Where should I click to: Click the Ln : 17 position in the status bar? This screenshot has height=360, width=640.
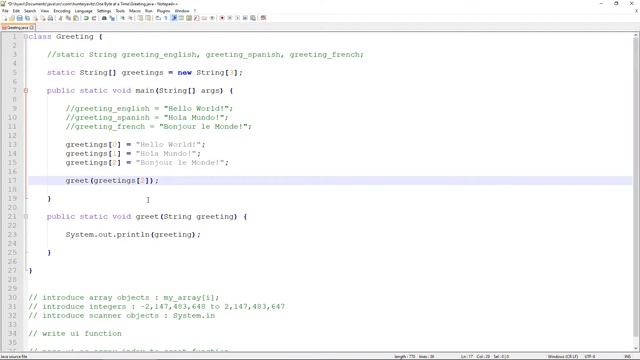[x=467, y=357]
